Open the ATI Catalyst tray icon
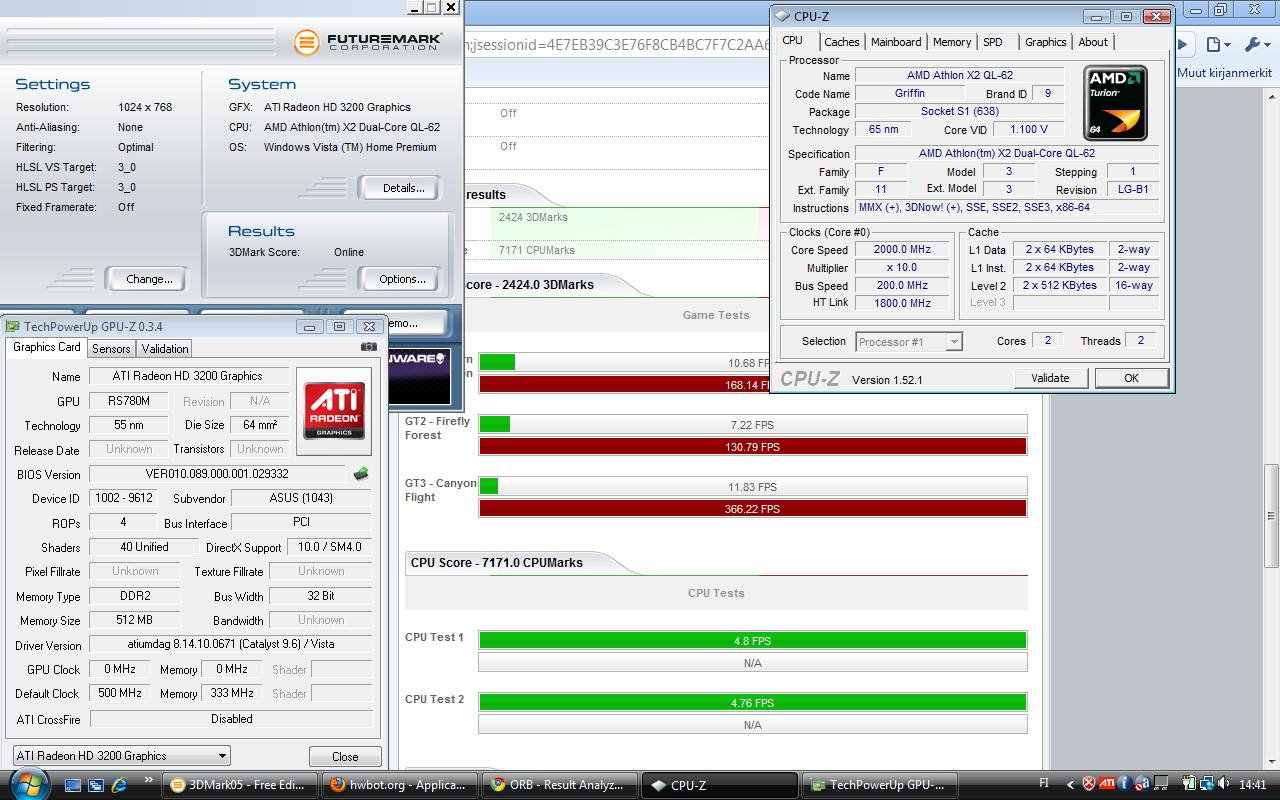This screenshot has height=800, width=1280. [1107, 785]
